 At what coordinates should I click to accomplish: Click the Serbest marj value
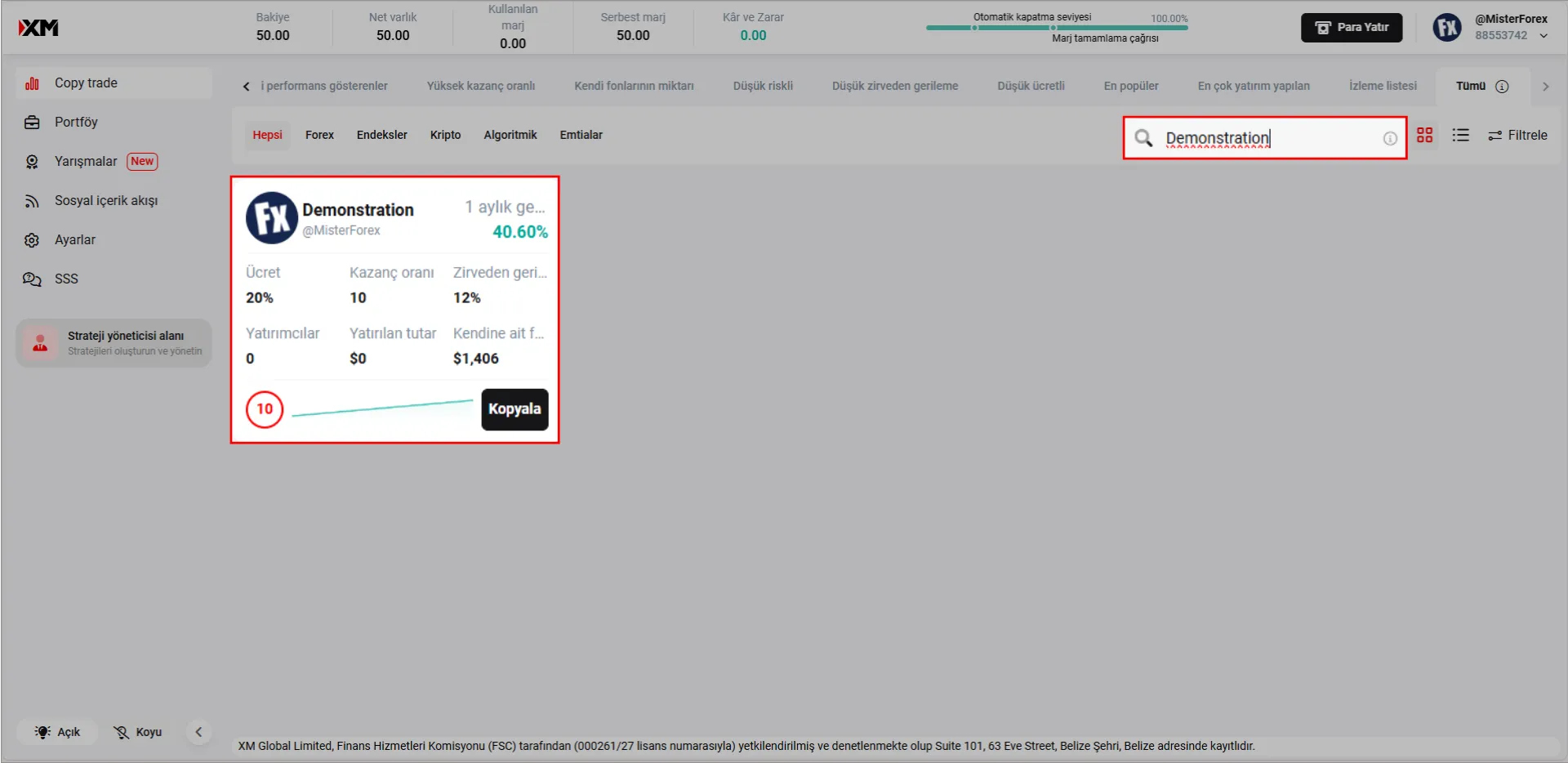[633, 36]
